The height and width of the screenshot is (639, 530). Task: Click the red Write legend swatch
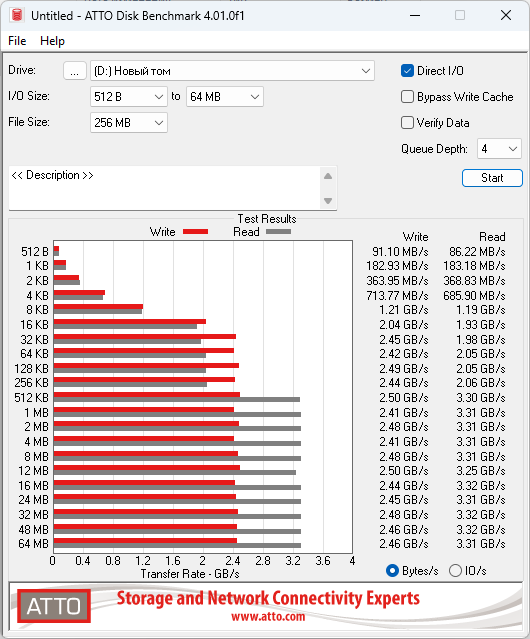point(196,231)
